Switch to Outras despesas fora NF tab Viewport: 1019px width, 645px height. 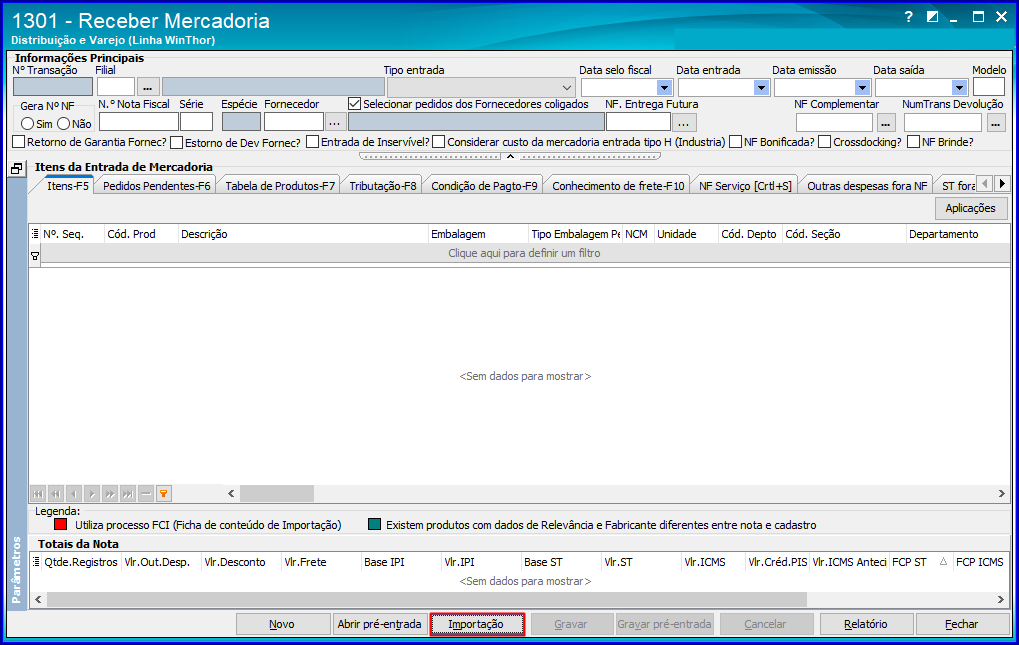(x=867, y=186)
